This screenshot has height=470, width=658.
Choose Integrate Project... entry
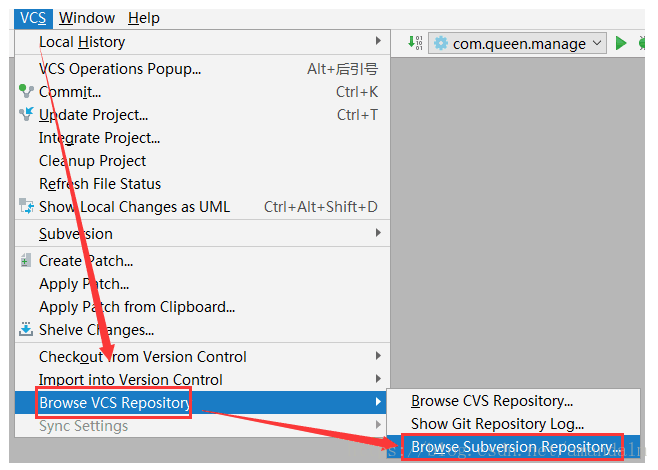pos(202,138)
